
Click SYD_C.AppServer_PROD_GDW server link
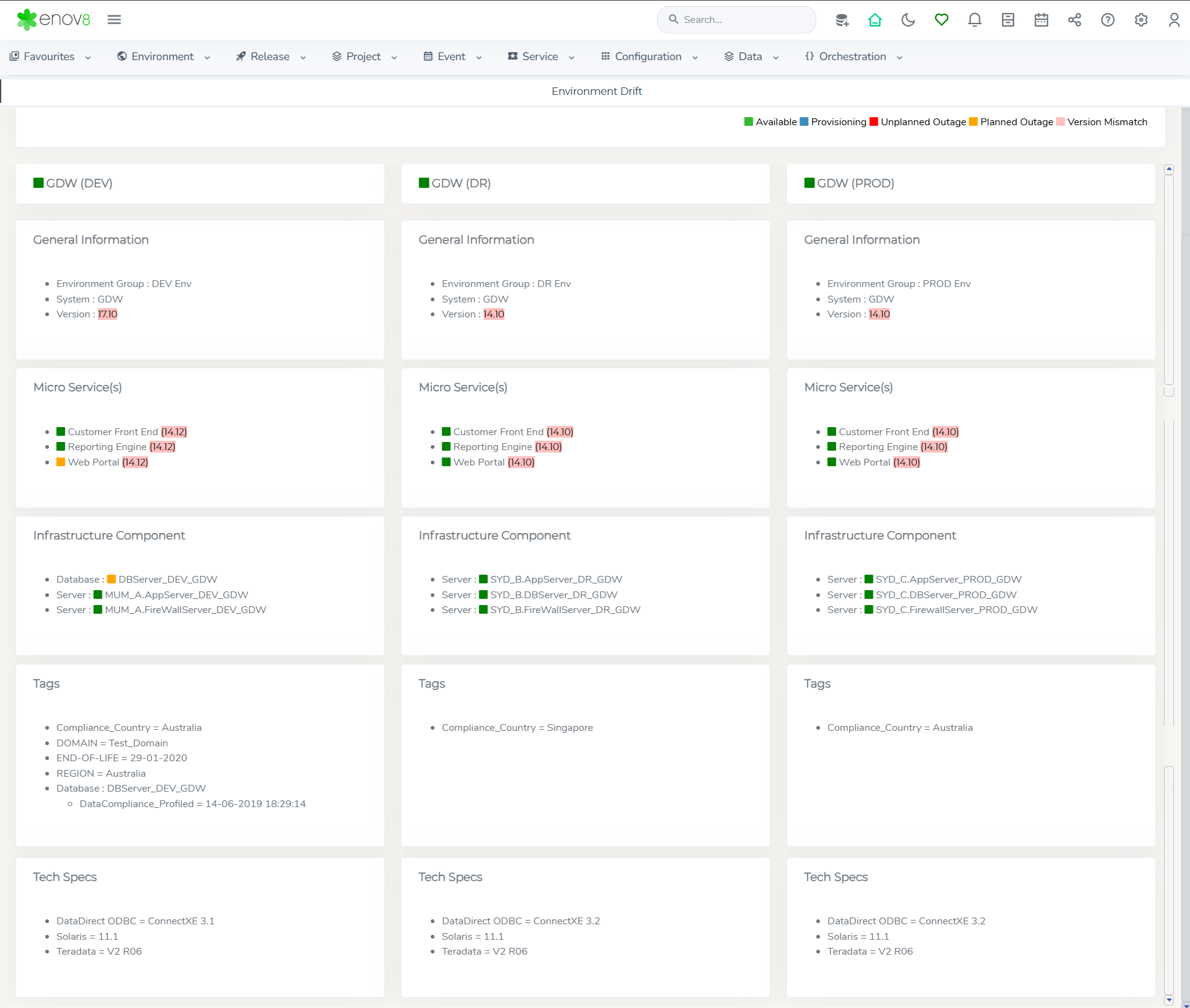948,579
